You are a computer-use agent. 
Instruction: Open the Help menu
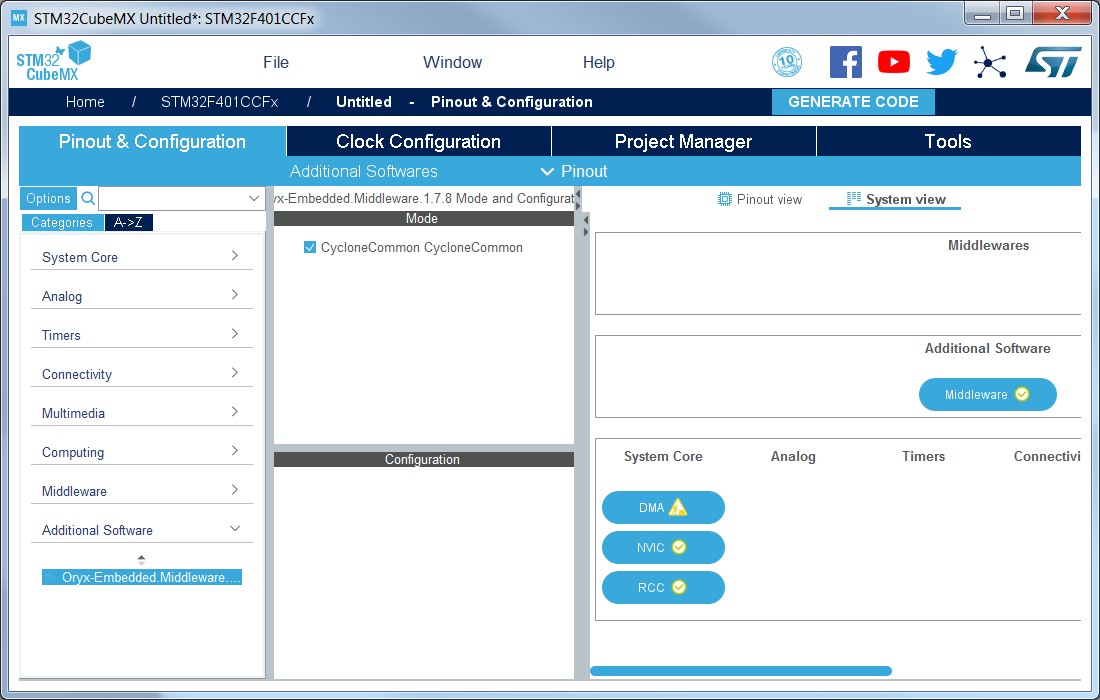click(598, 62)
